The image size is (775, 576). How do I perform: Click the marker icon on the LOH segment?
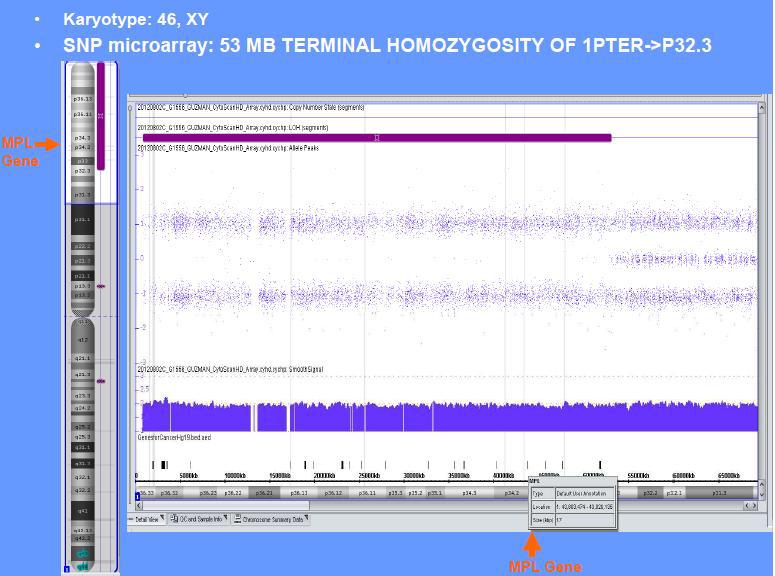(377, 138)
